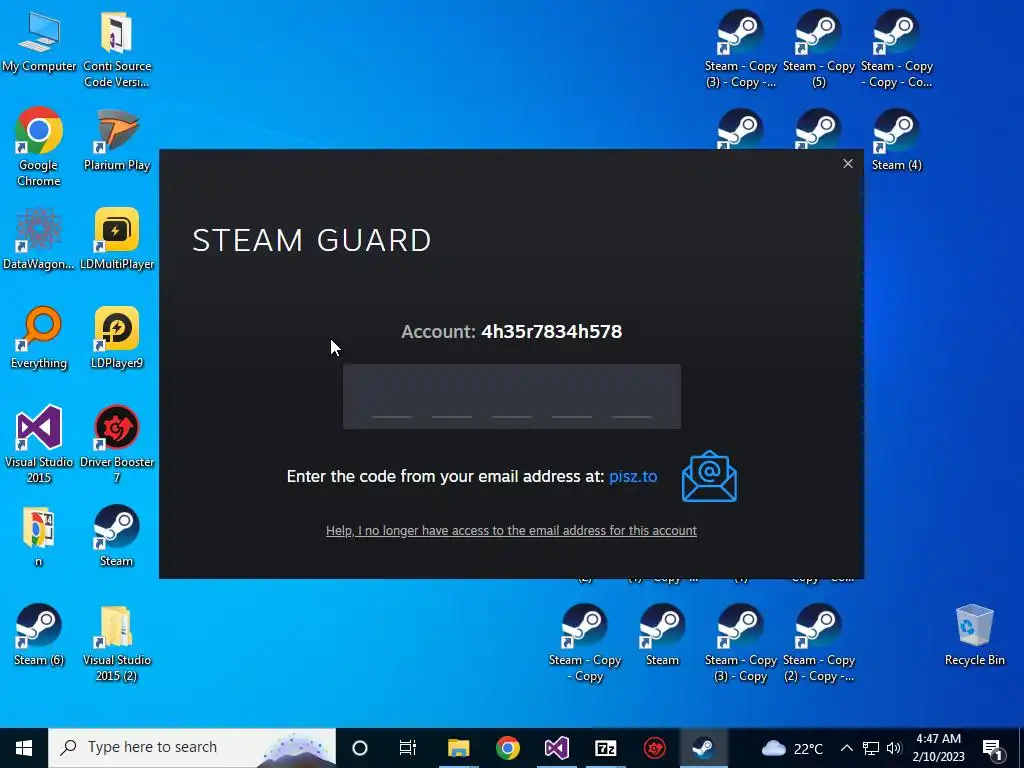This screenshot has width=1024, height=768.
Task: Open 7-Zip from the taskbar
Action: pyautogui.click(x=605, y=748)
